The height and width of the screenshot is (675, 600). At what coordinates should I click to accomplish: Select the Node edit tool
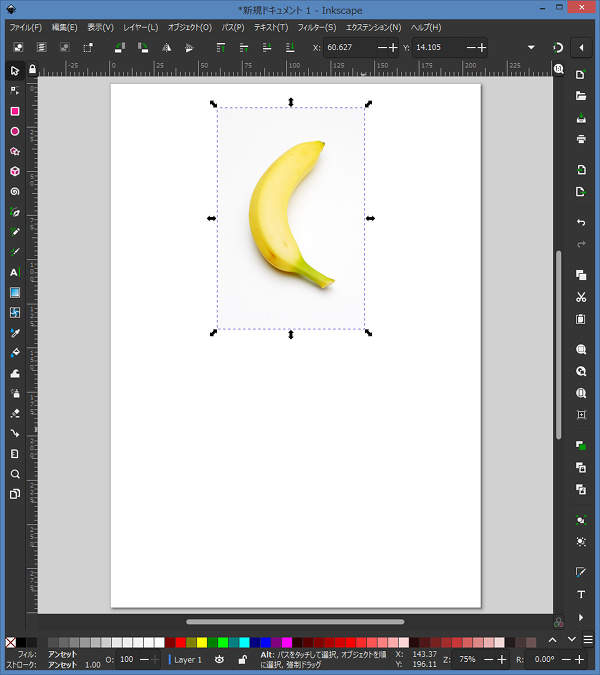(15, 91)
